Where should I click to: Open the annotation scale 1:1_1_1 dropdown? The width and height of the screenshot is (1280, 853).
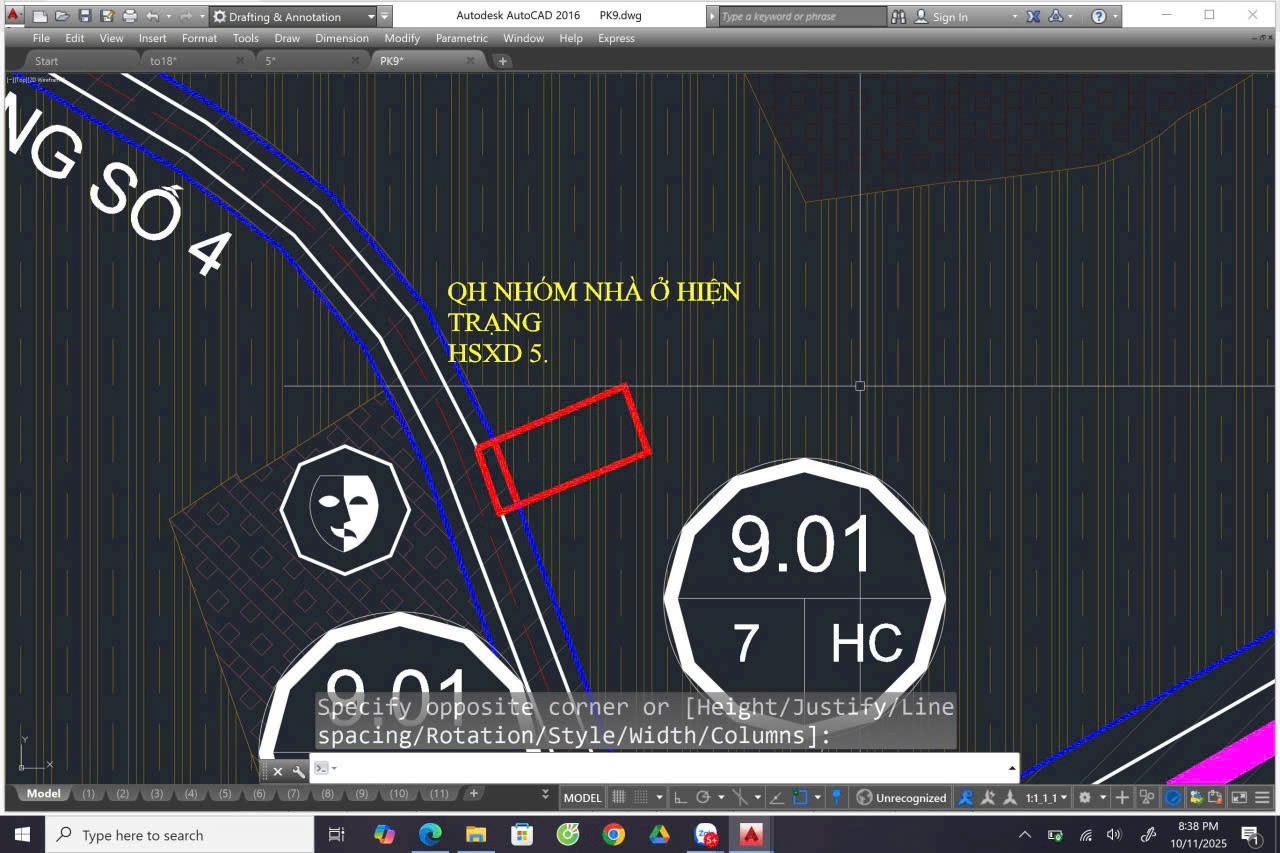1046,797
